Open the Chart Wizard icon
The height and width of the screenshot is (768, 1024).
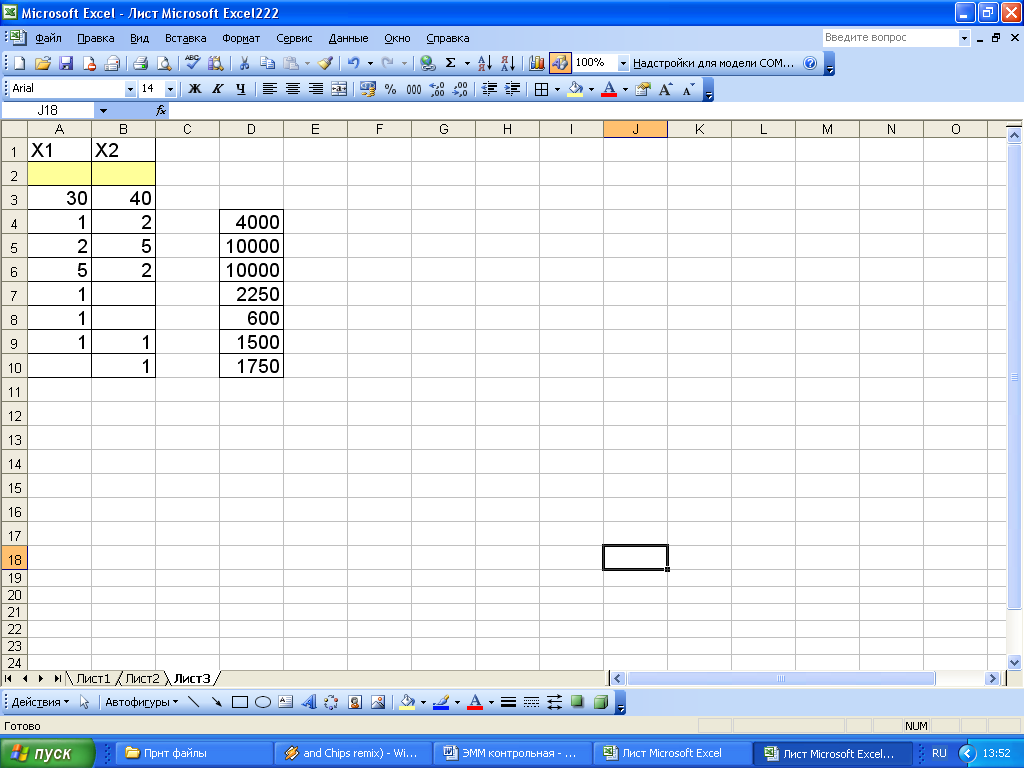tap(537, 63)
